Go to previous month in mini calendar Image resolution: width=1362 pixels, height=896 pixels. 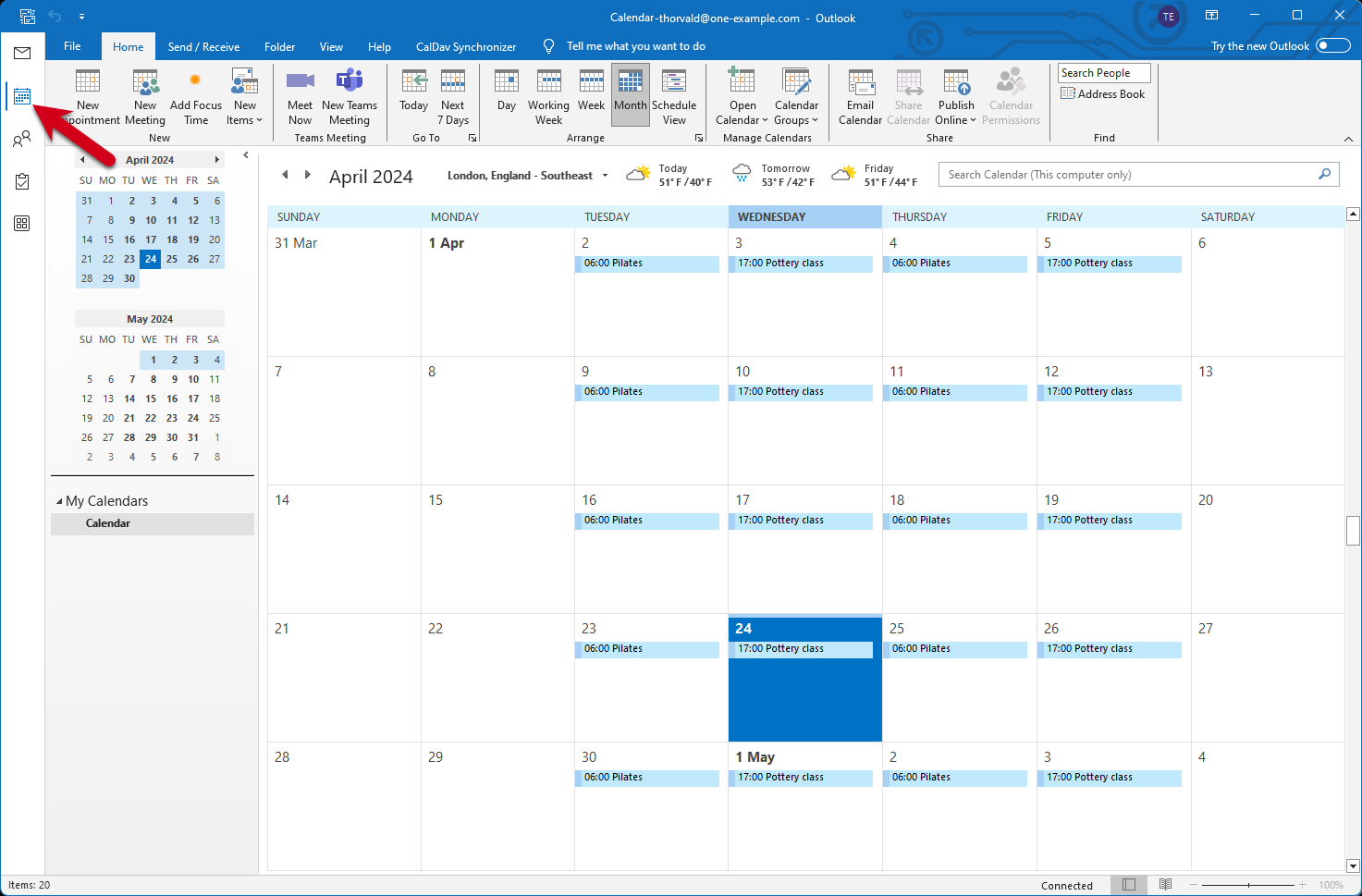[x=82, y=160]
